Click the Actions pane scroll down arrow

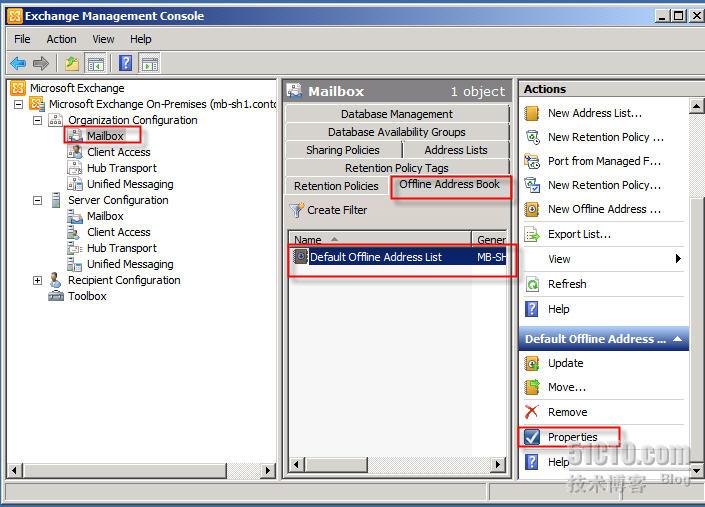tap(696, 471)
